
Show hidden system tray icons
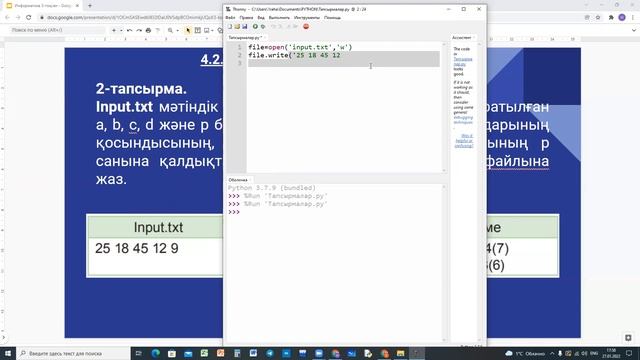click(552, 353)
